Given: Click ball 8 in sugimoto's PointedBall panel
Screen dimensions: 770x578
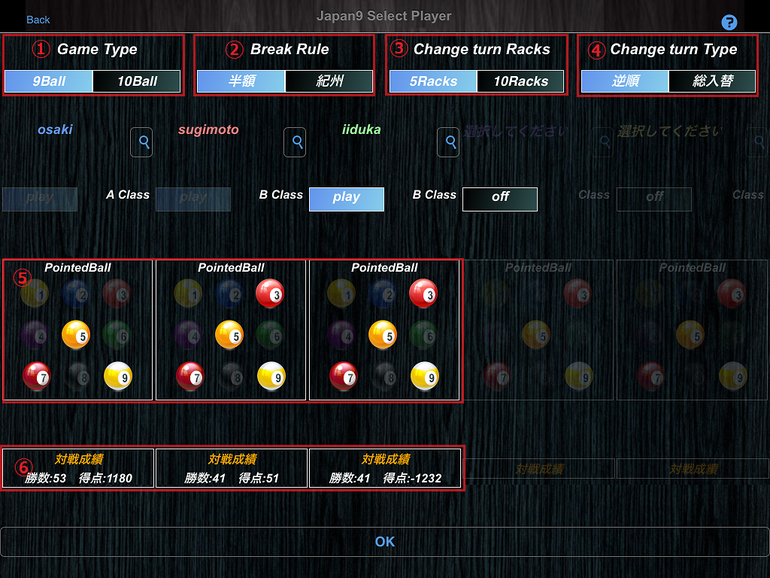Looking at the screenshot, I should 230,376.
